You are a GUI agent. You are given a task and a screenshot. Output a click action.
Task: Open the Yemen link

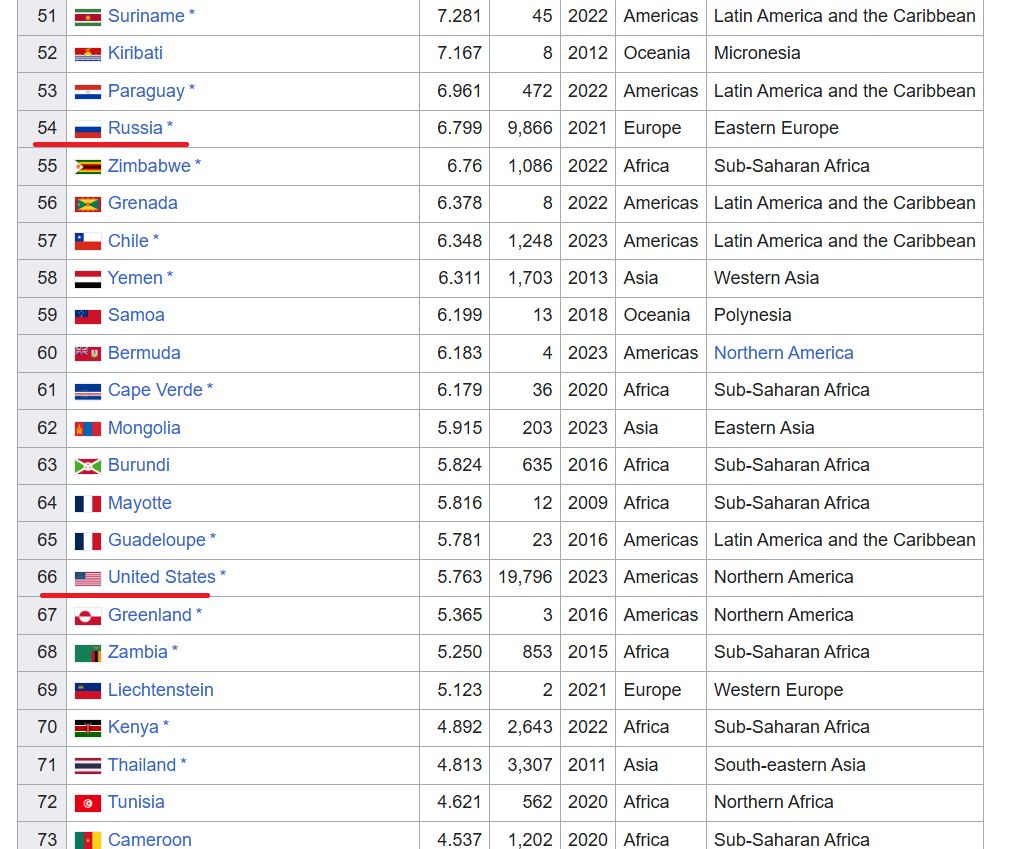click(135, 278)
